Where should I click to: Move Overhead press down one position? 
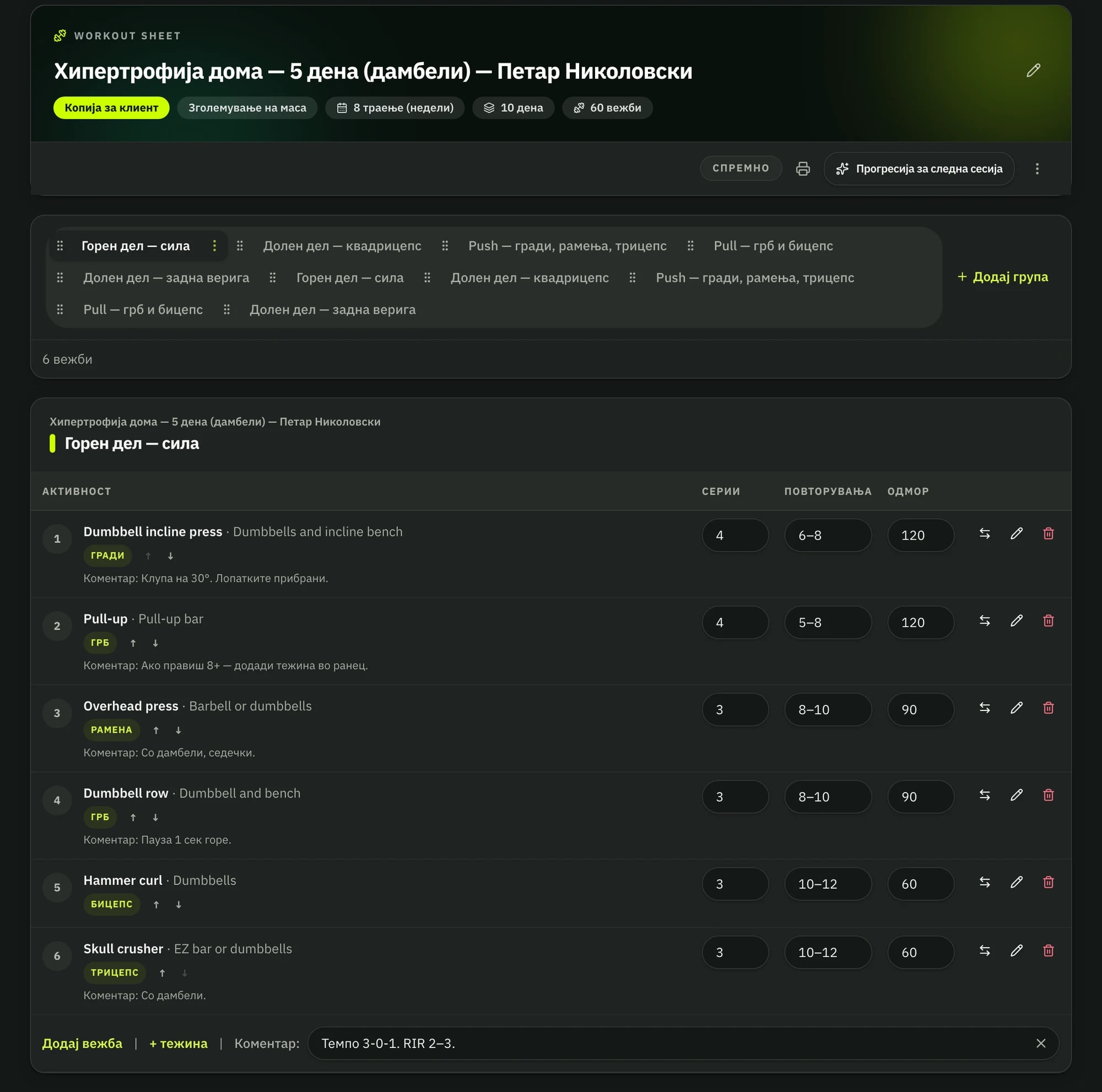point(179,730)
